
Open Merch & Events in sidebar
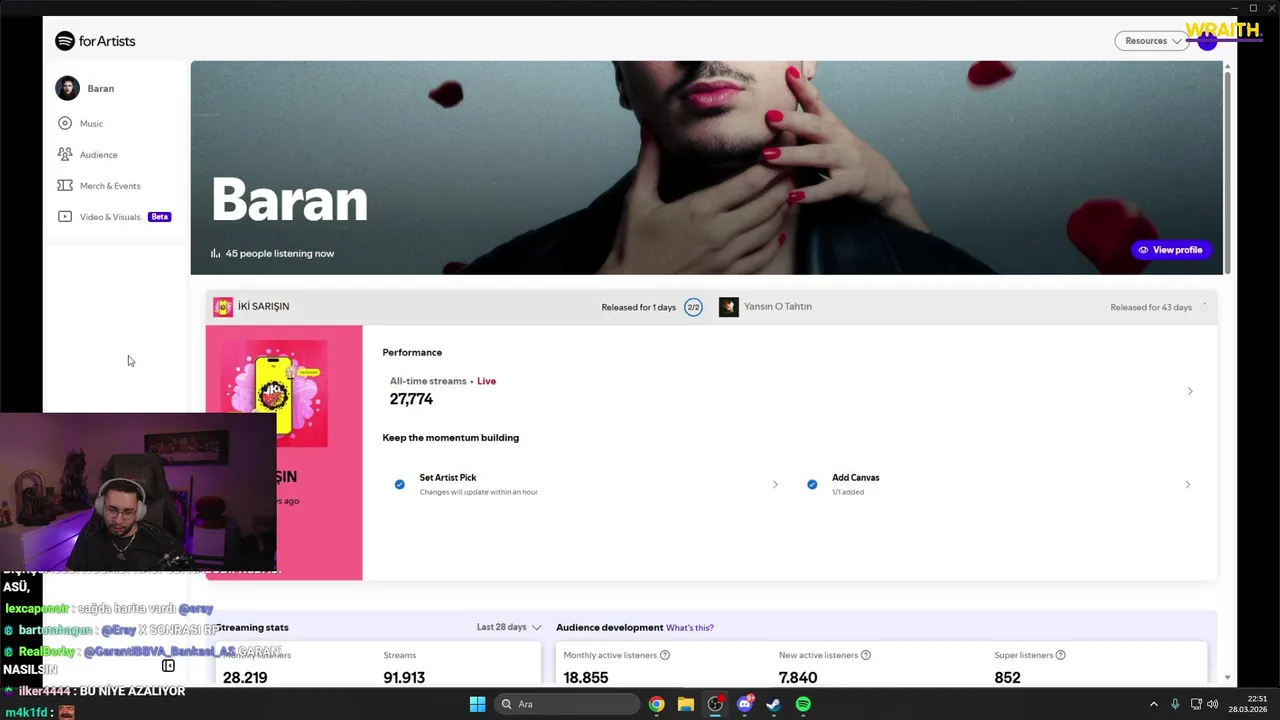pyautogui.click(x=110, y=185)
